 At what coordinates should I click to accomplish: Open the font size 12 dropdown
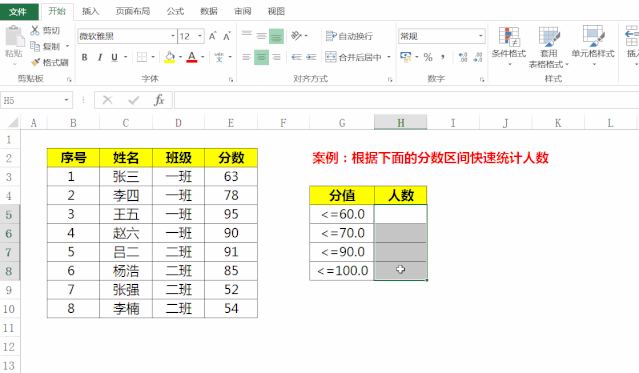(x=200, y=36)
